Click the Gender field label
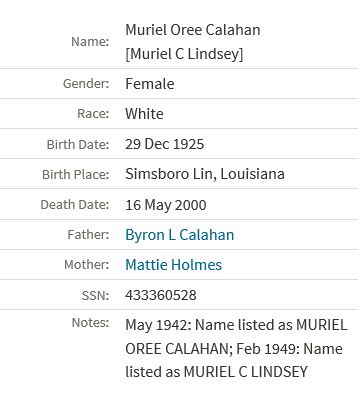 coord(86,84)
